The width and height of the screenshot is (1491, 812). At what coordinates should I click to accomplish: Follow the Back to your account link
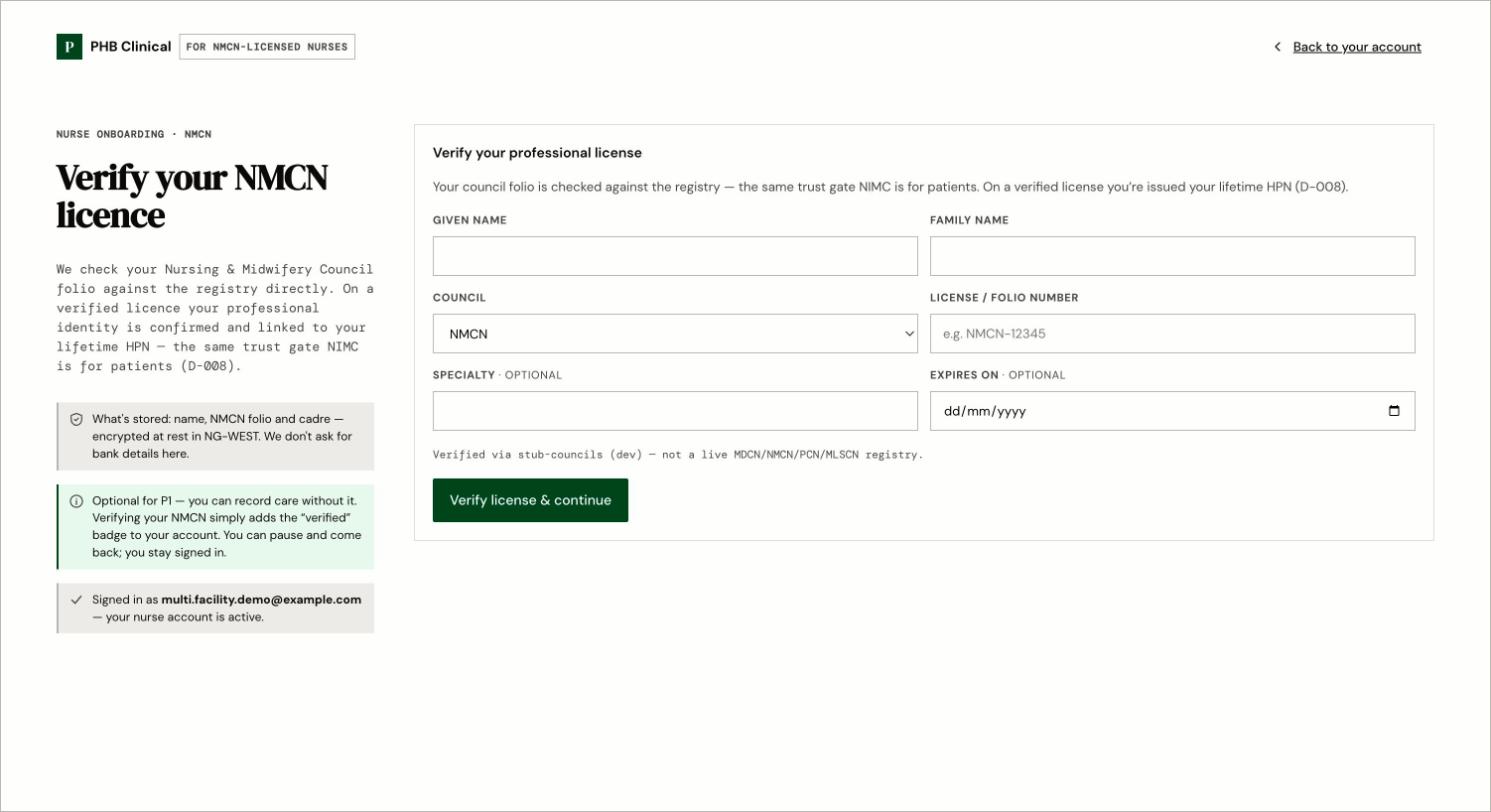tap(1357, 47)
